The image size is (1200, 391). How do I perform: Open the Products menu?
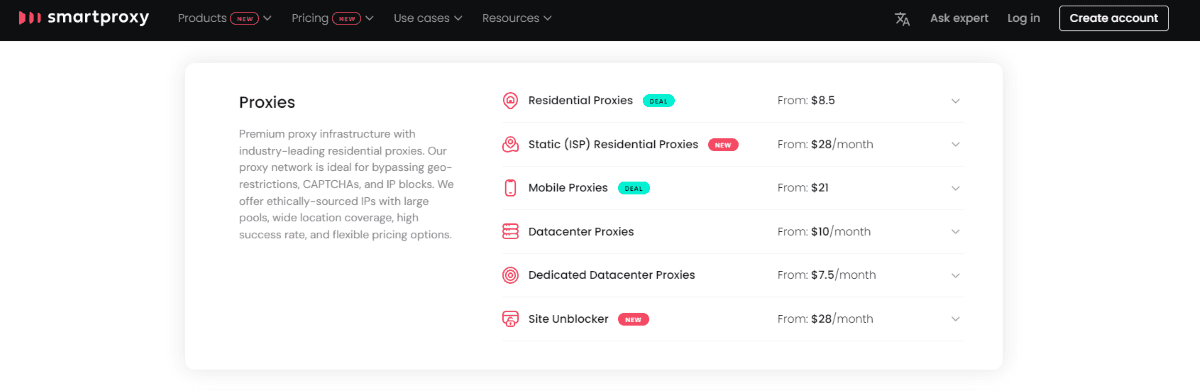(225, 18)
